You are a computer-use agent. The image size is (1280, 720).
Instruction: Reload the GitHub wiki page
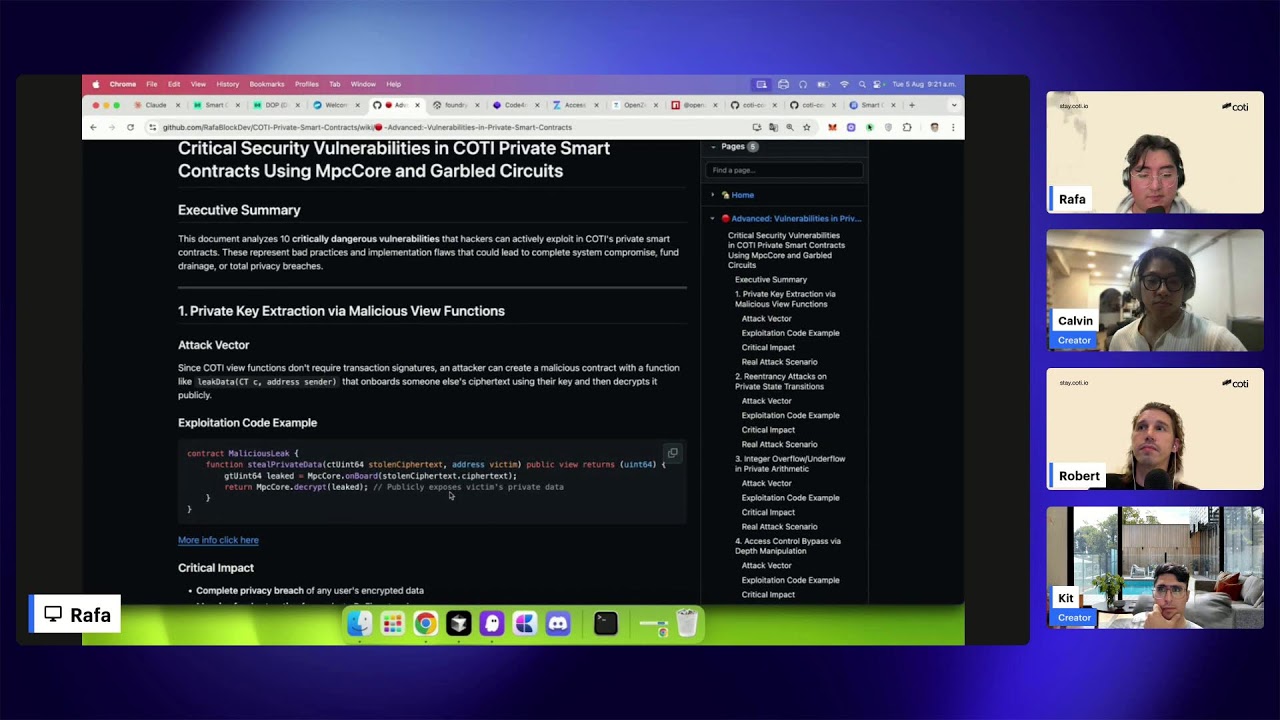tap(130, 127)
